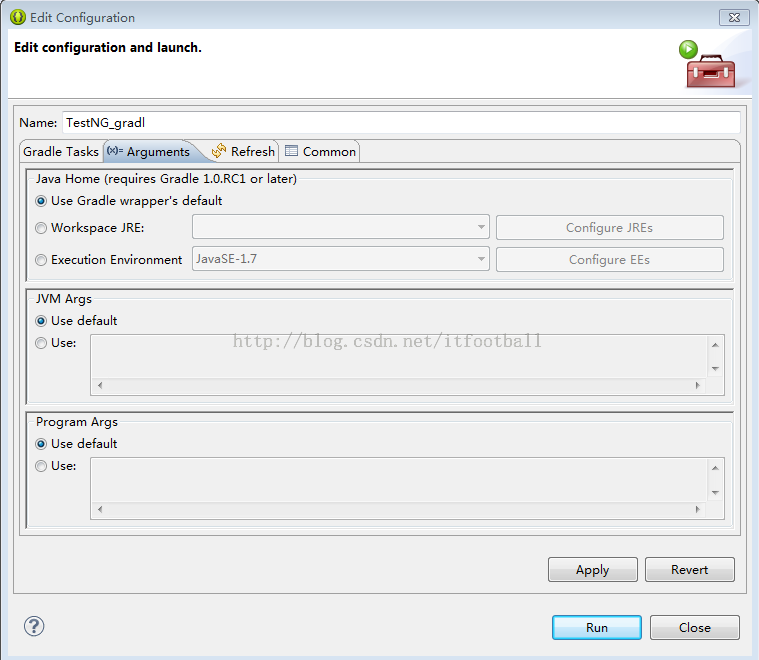Select Program Args custom Use radio

41,466
